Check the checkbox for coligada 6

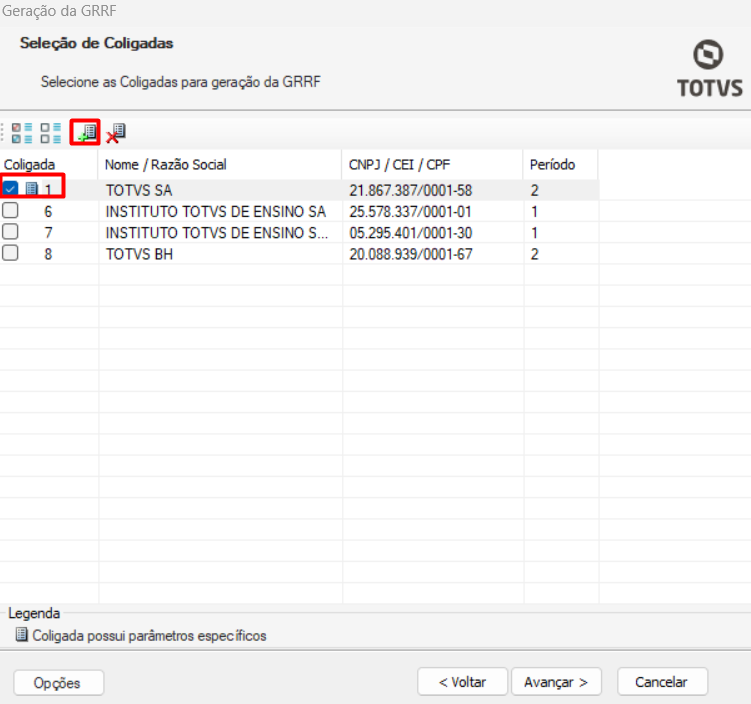(10, 210)
